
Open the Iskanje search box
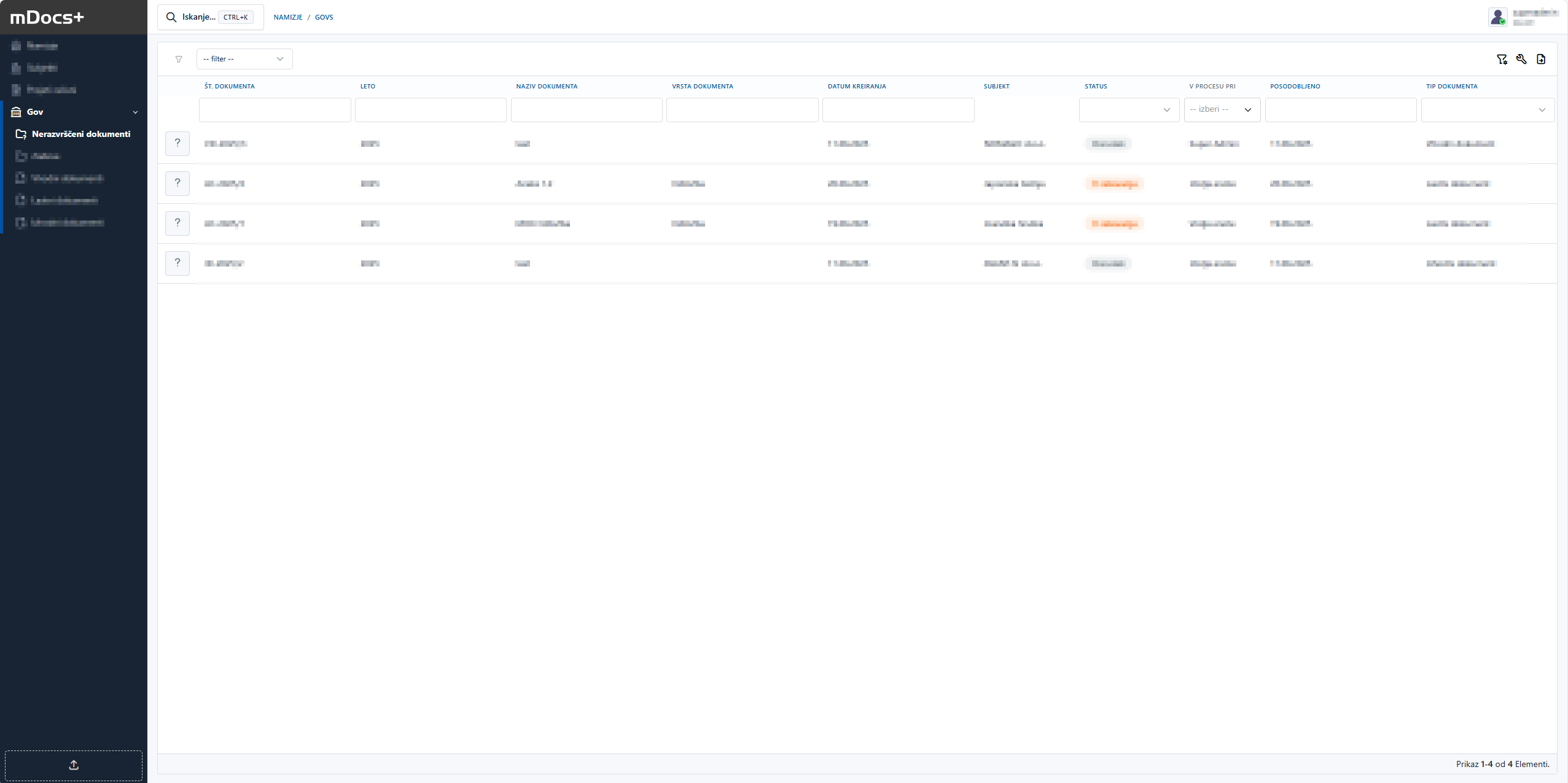[210, 17]
